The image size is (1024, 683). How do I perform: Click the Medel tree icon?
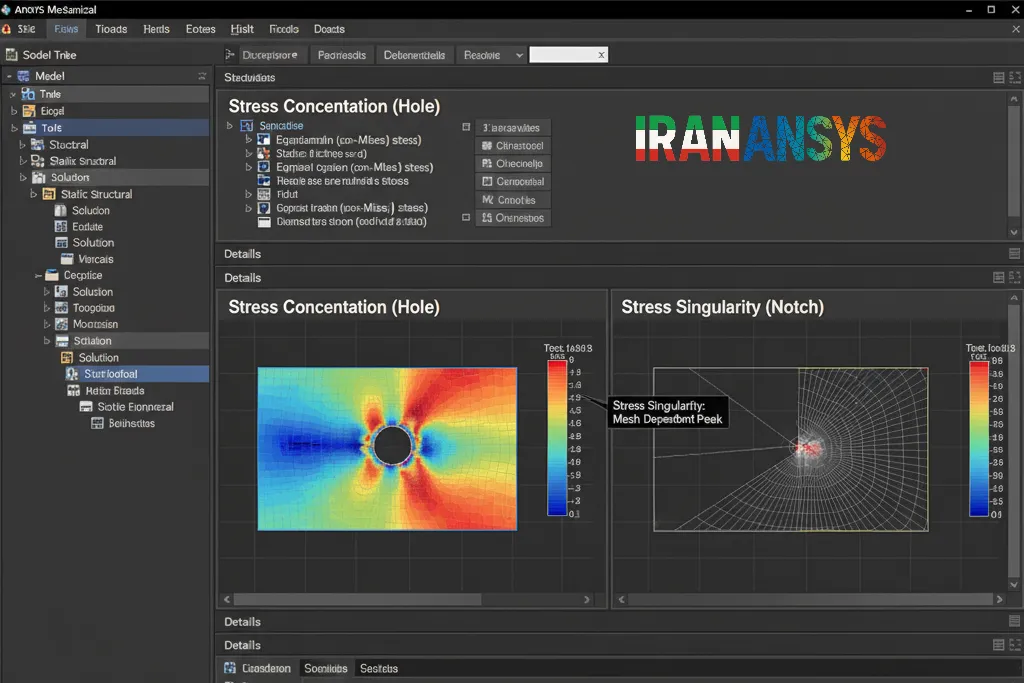[24, 76]
